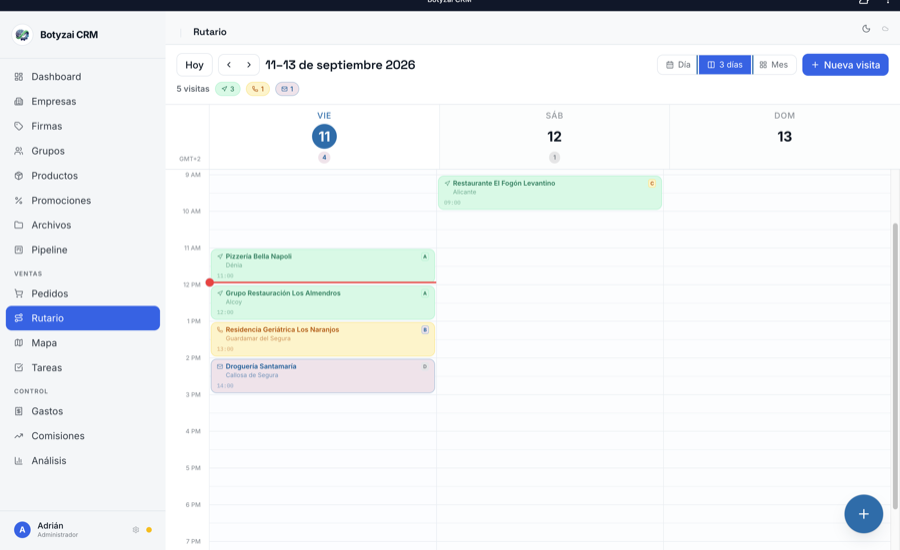The image size is (900, 550).
Task: Open the Dashboard sidebar item
Action: pos(83,76)
